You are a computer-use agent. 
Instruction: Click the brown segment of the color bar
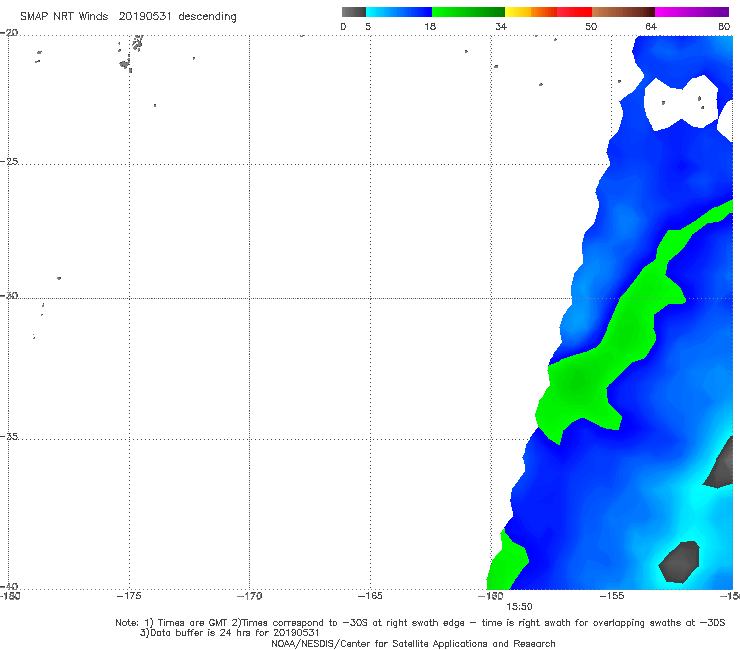623,12
